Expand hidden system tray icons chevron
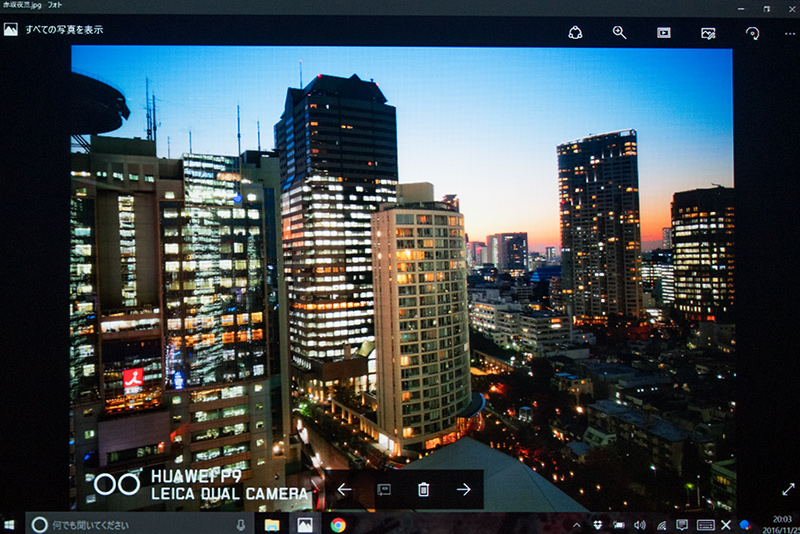The height and width of the screenshot is (534, 800). (x=577, y=525)
